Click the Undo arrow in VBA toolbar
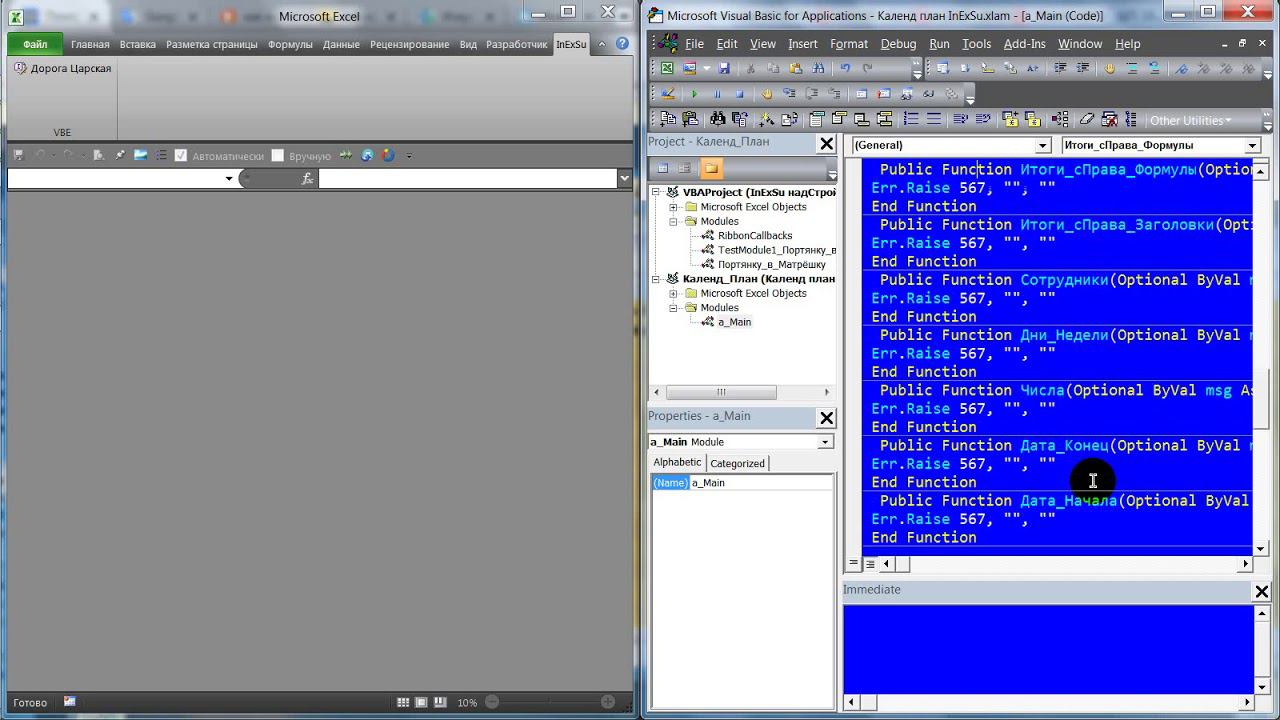Image resolution: width=1280 pixels, height=720 pixels. 845,69
